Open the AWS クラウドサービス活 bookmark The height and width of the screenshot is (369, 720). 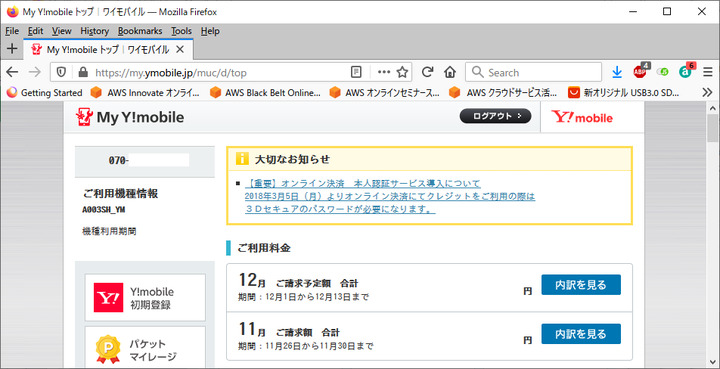(x=503, y=93)
